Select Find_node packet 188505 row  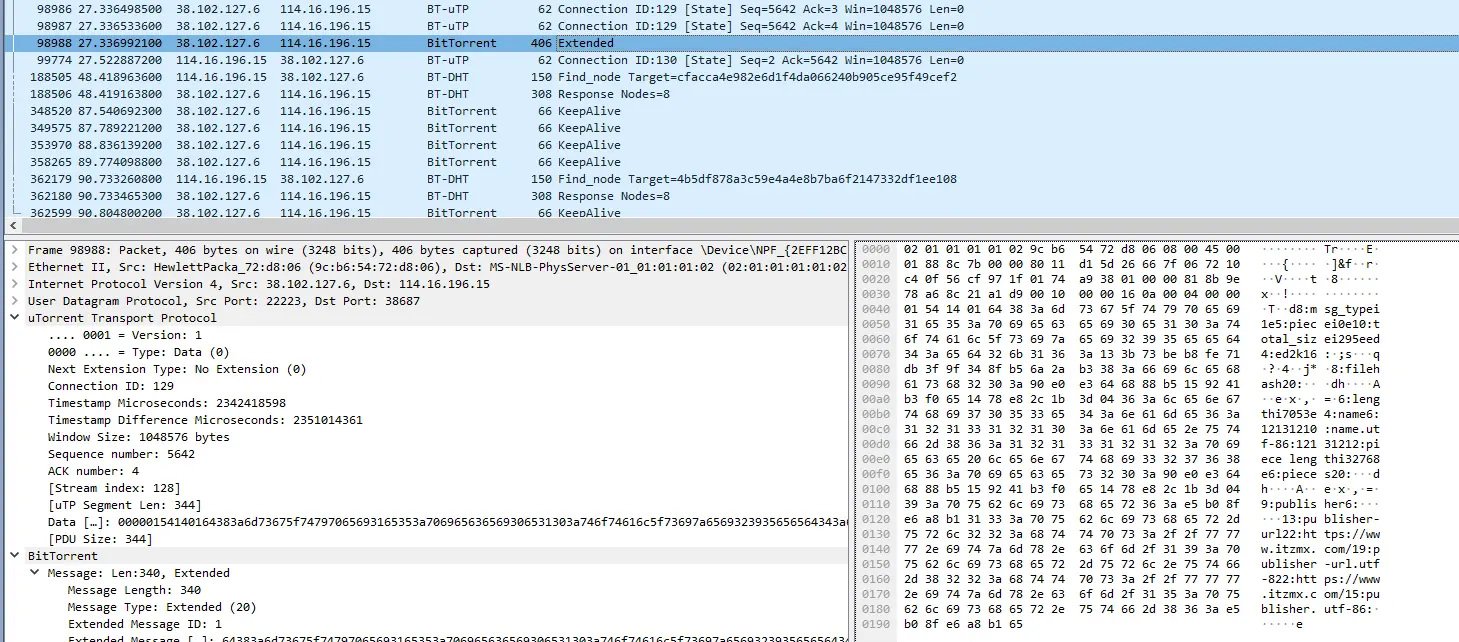pyautogui.click(x=729, y=77)
